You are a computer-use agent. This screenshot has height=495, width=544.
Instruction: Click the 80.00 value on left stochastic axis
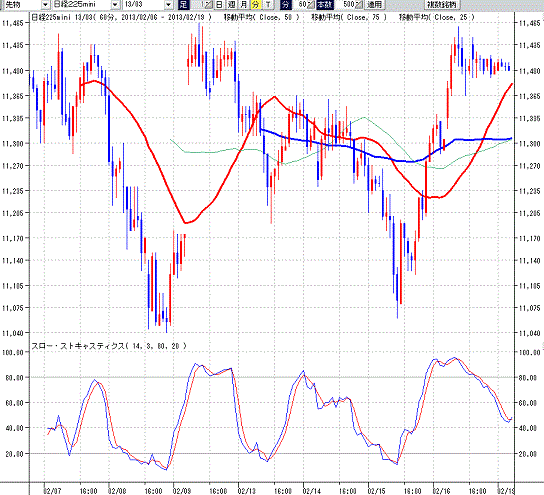(15, 377)
